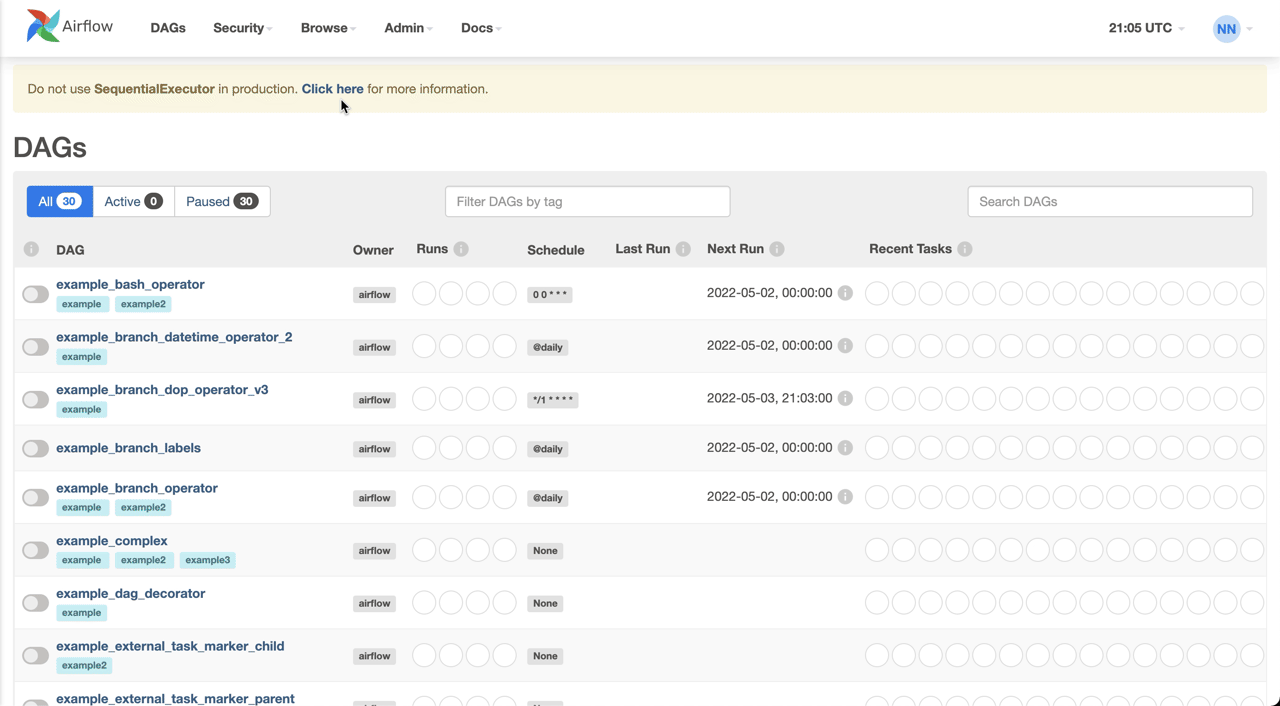Toggle example_dag_decorator DAG on
The width and height of the screenshot is (1280, 706).
click(35, 603)
